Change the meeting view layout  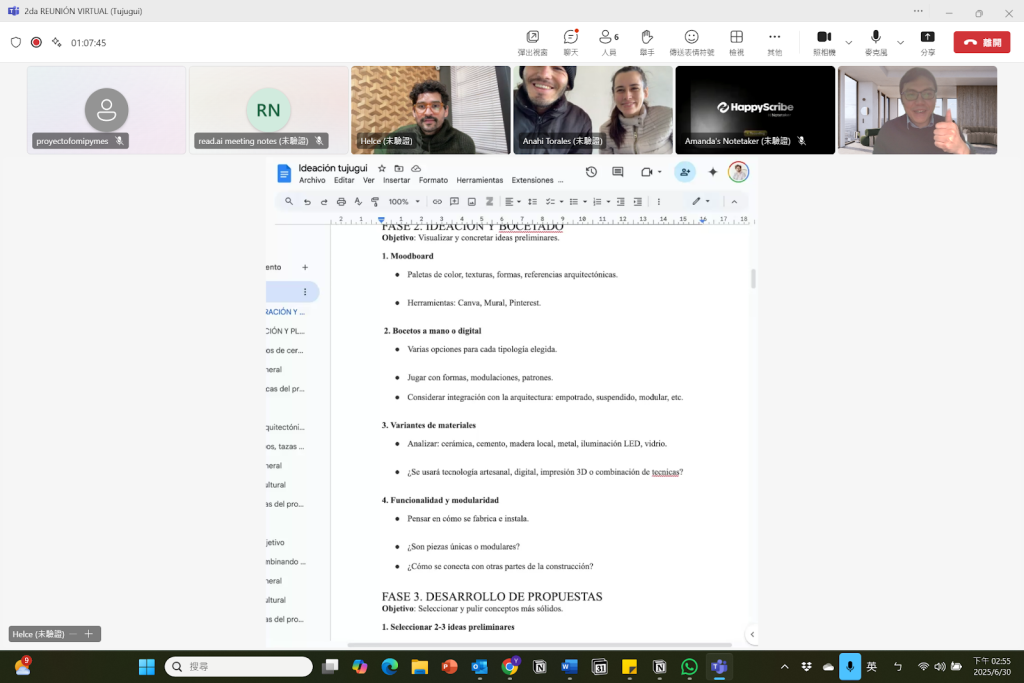point(736,41)
